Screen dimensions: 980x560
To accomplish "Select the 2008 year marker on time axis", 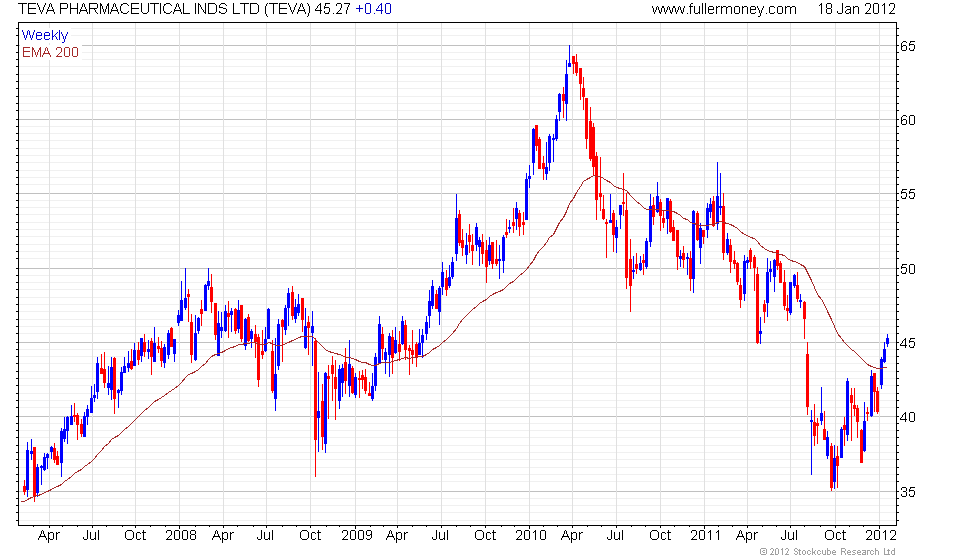I will pyautogui.click(x=181, y=536).
